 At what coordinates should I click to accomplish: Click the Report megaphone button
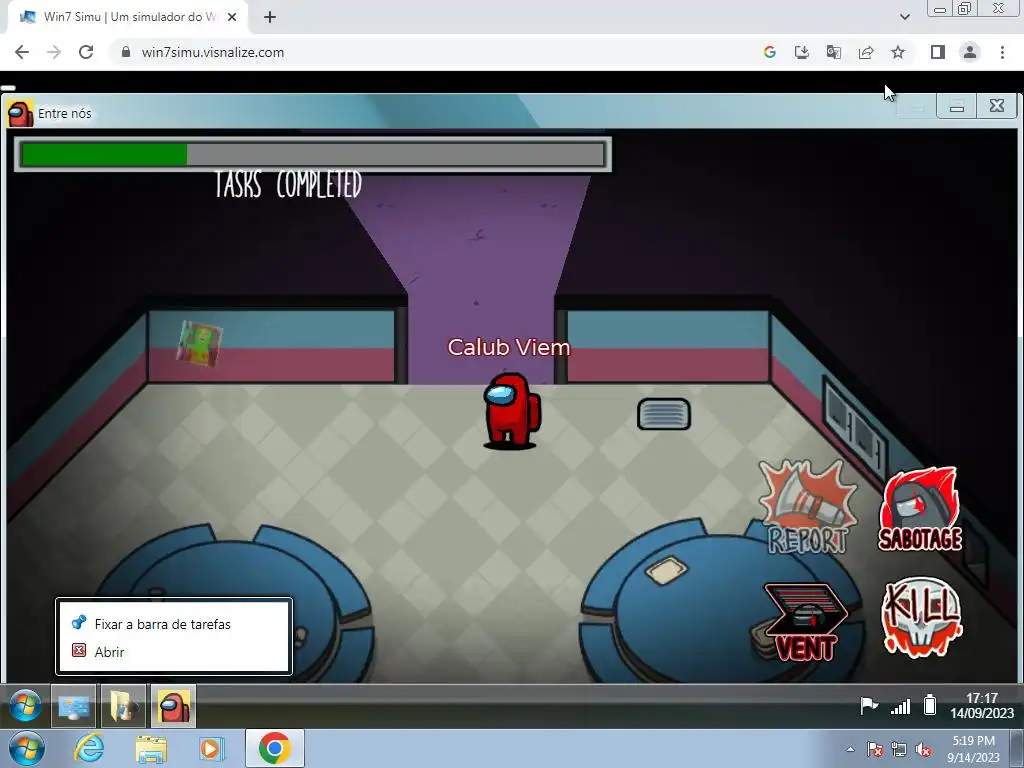(808, 507)
